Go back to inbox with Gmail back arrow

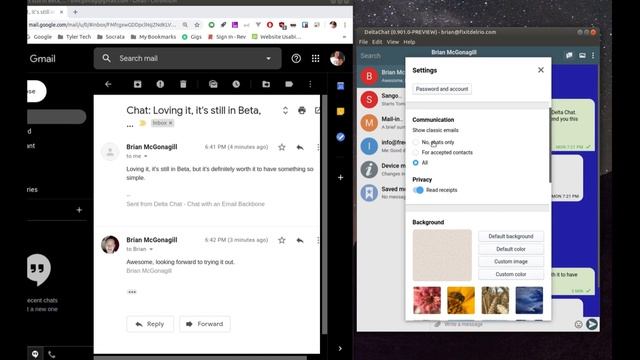coord(108,84)
